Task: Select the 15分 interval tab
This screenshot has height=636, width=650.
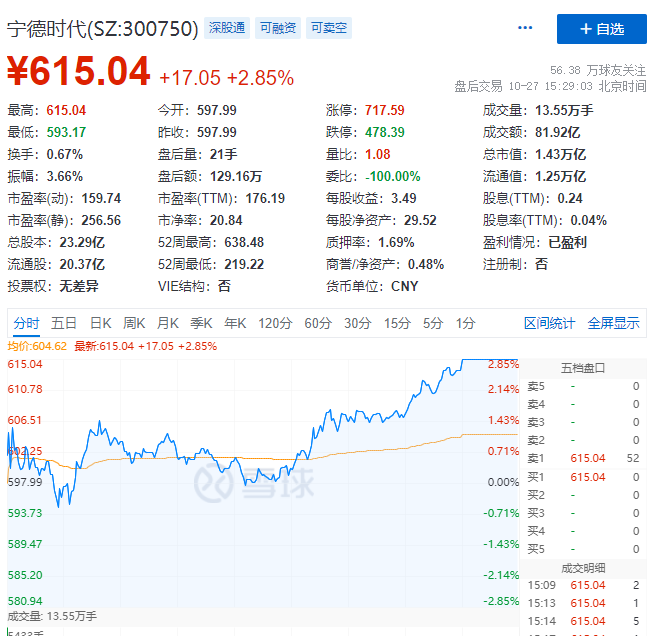Action: tap(397, 323)
